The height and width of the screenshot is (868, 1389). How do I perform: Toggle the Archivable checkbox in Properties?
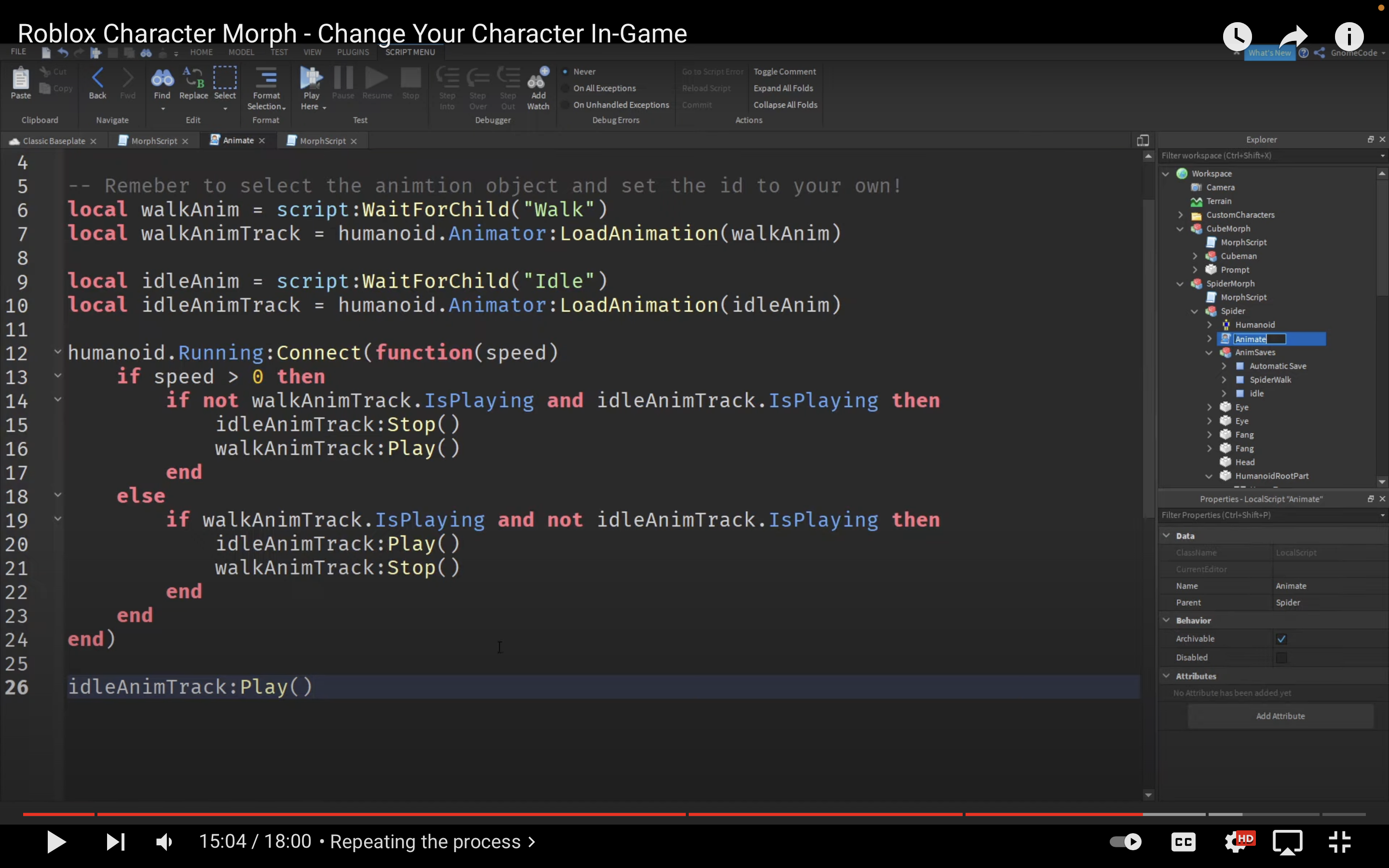[x=1281, y=638]
